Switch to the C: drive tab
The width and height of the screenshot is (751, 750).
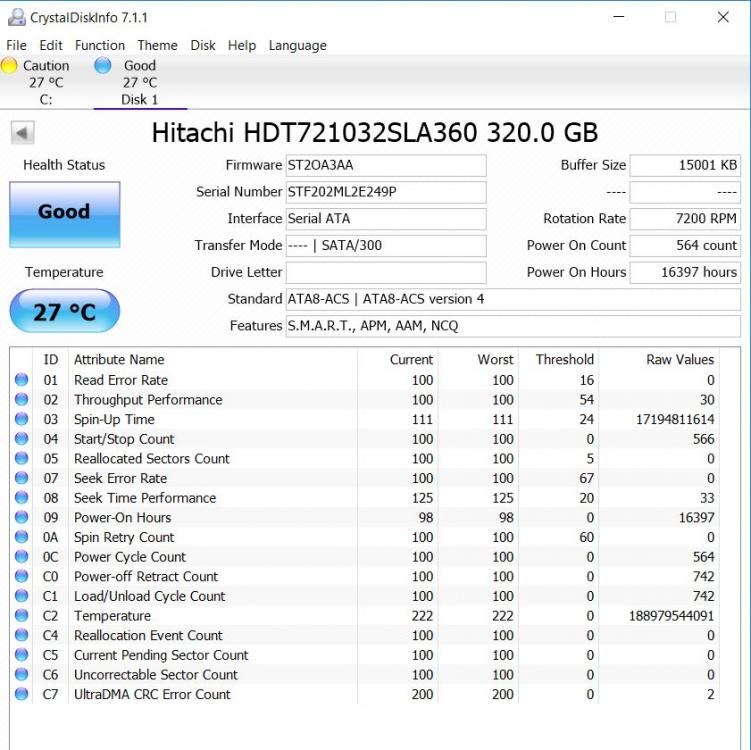[x=46, y=82]
